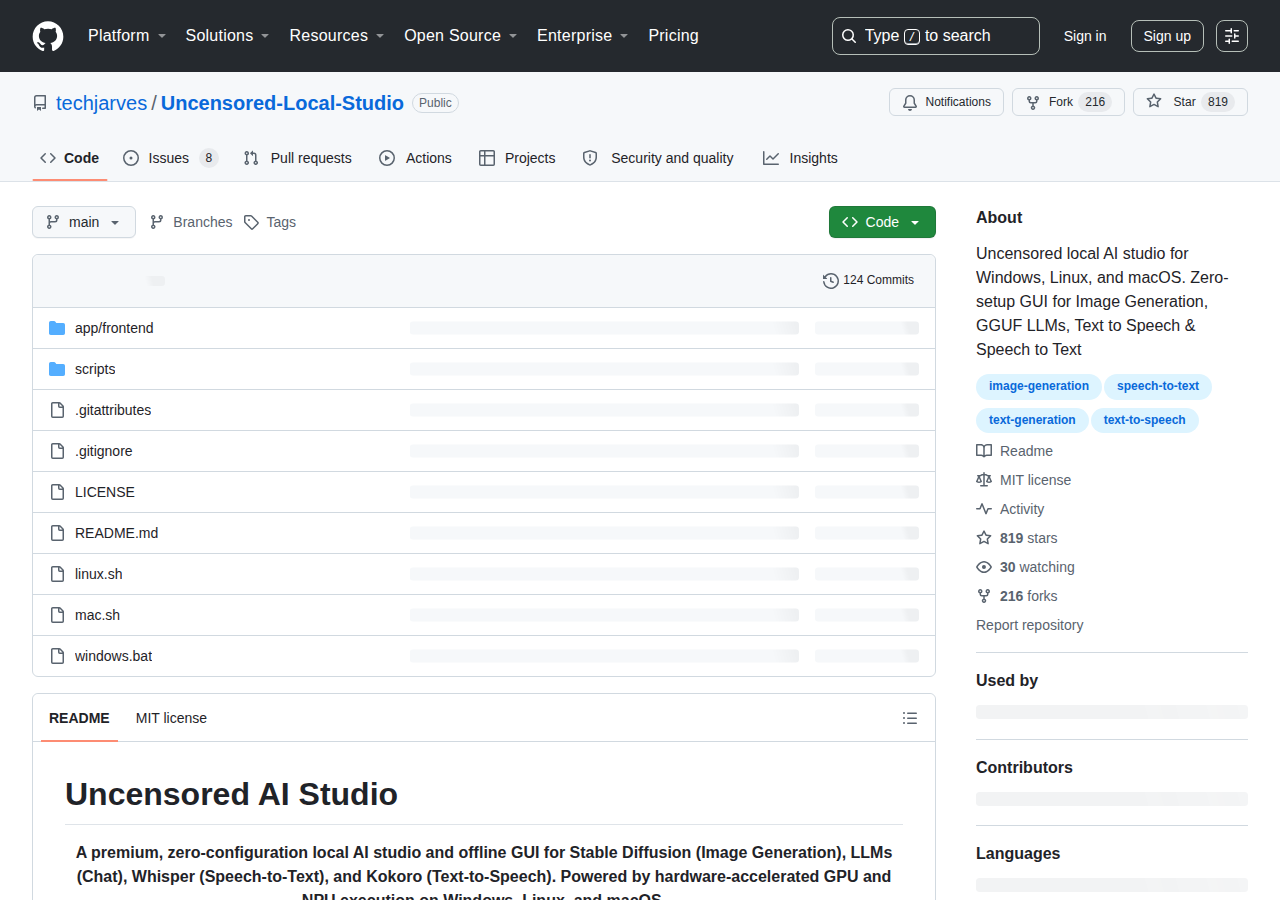Expand the Enterprise menu
The image size is (1280, 900).
(x=582, y=36)
